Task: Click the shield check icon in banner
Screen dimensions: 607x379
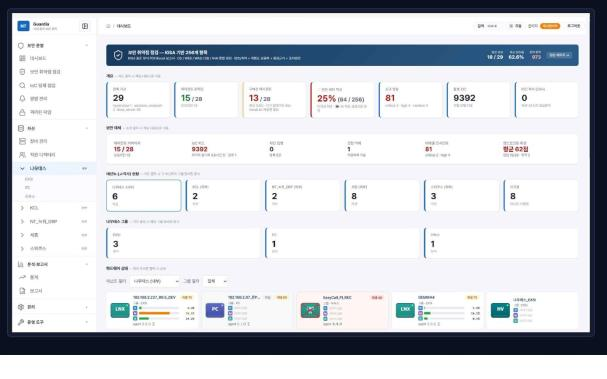Action: pyautogui.click(x=118, y=55)
